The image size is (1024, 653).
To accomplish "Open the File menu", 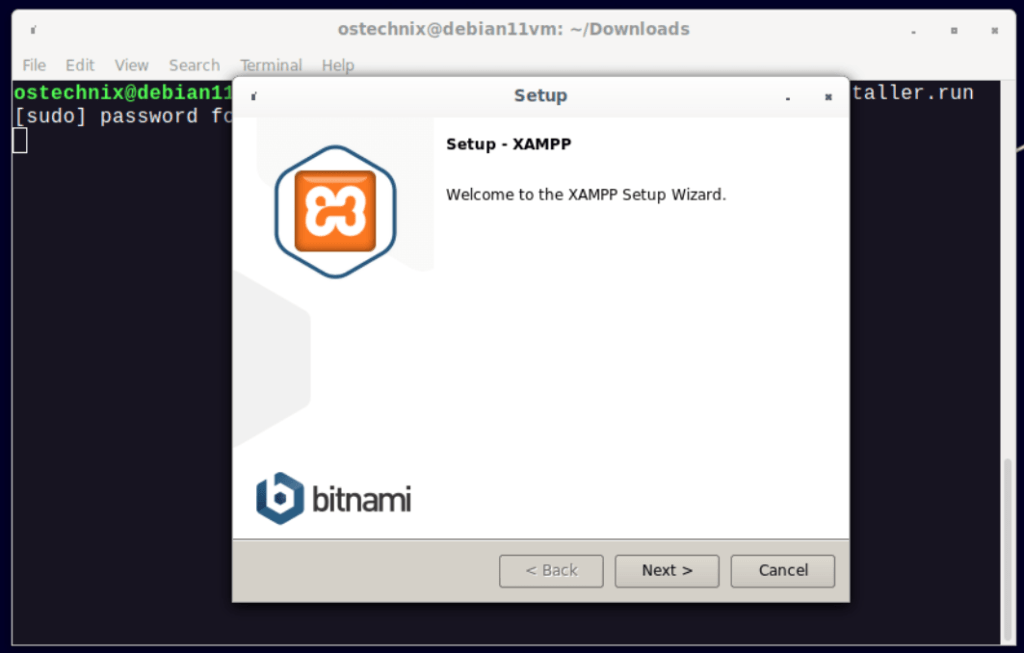I will [x=34, y=65].
